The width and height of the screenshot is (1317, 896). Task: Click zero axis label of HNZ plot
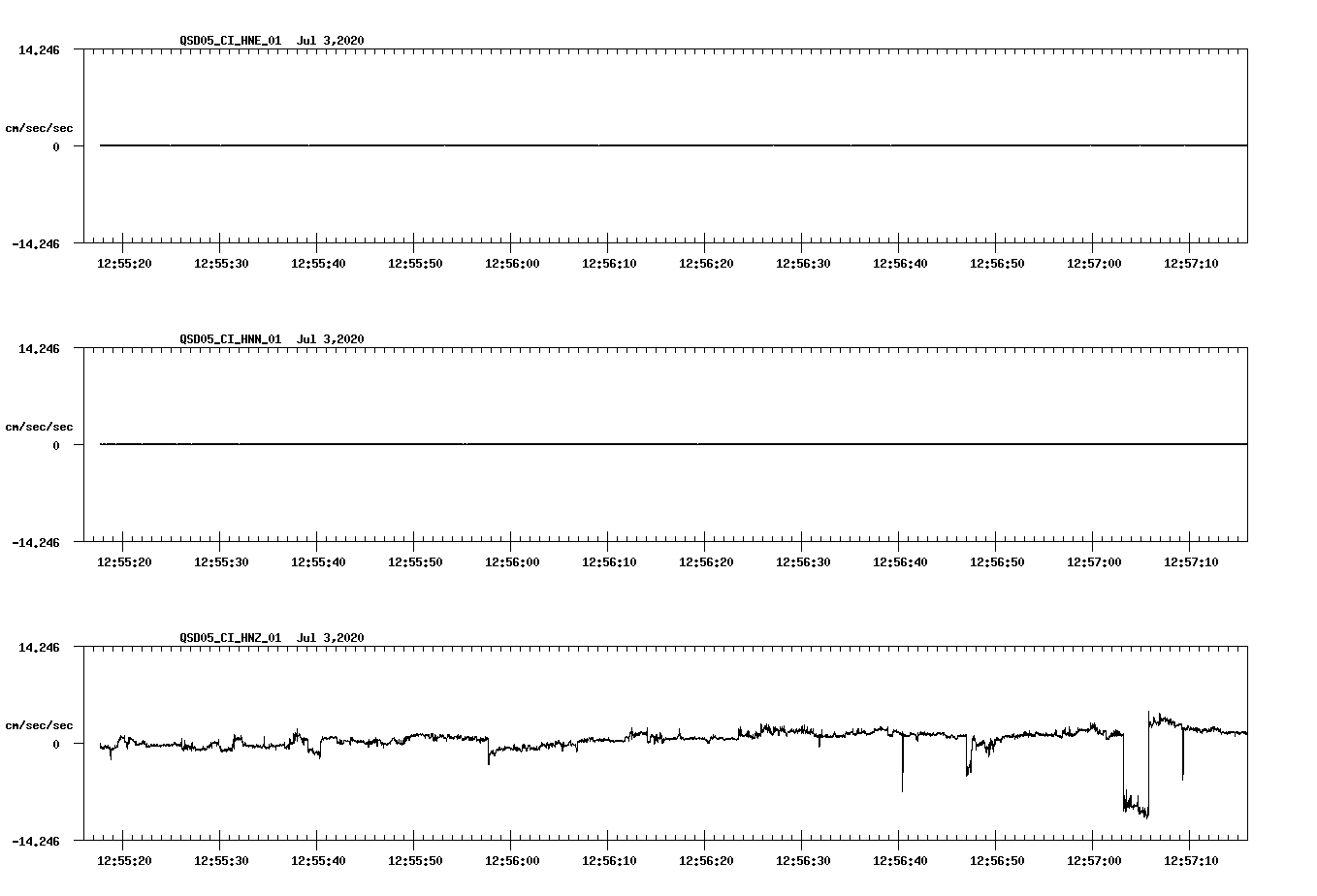click(x=56, y=745)
